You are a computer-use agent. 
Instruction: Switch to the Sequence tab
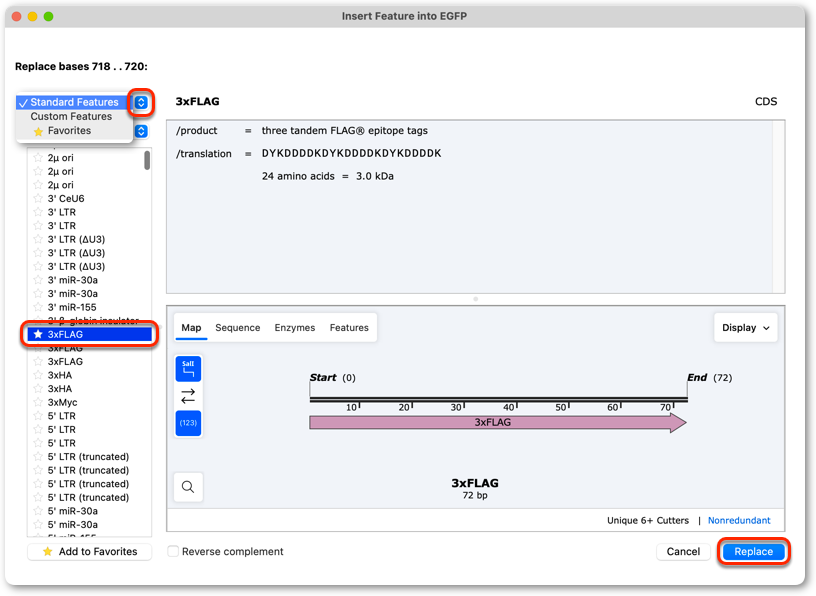238,328
